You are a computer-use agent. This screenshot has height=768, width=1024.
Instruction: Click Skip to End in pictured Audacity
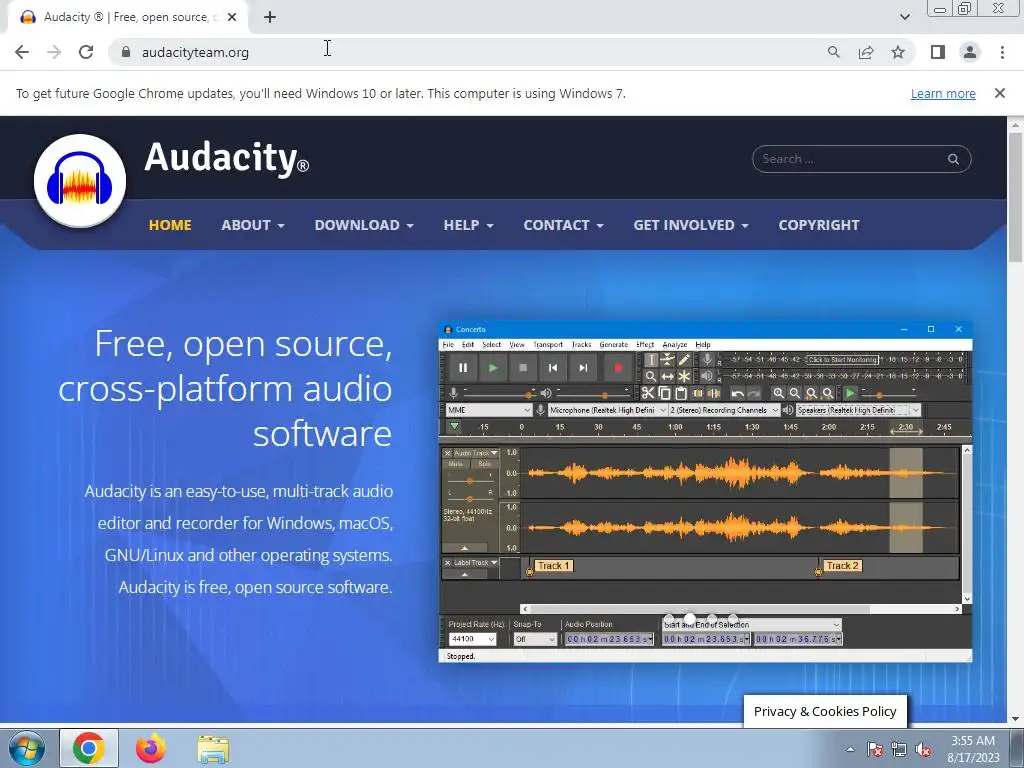click(583, 368)
